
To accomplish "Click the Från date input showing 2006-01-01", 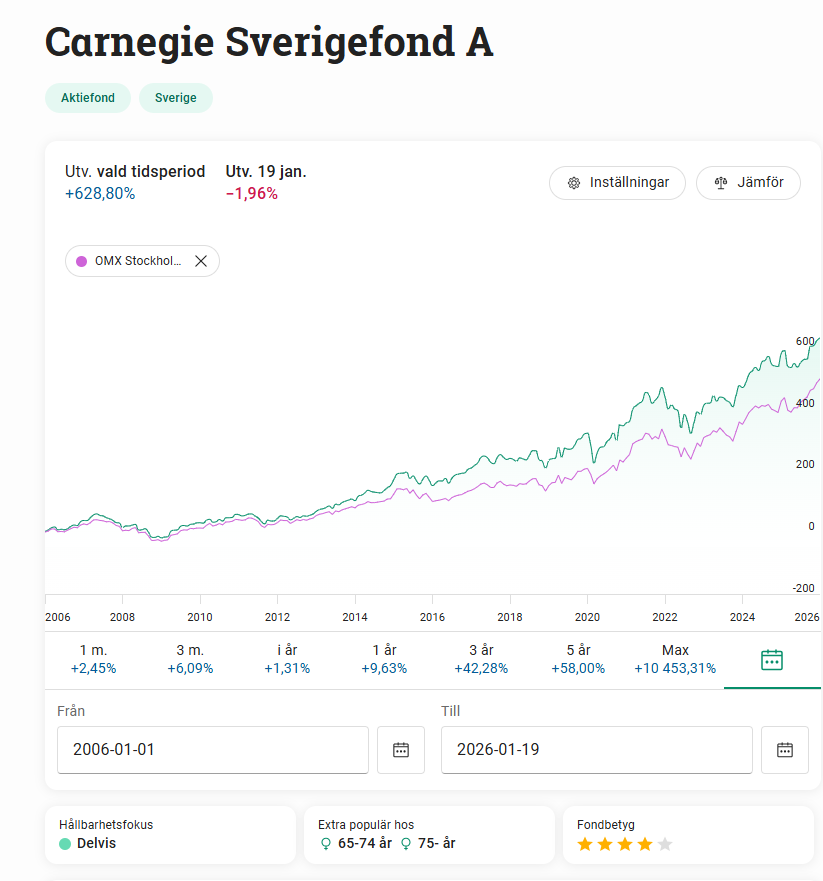I will (x=212, y=749).
